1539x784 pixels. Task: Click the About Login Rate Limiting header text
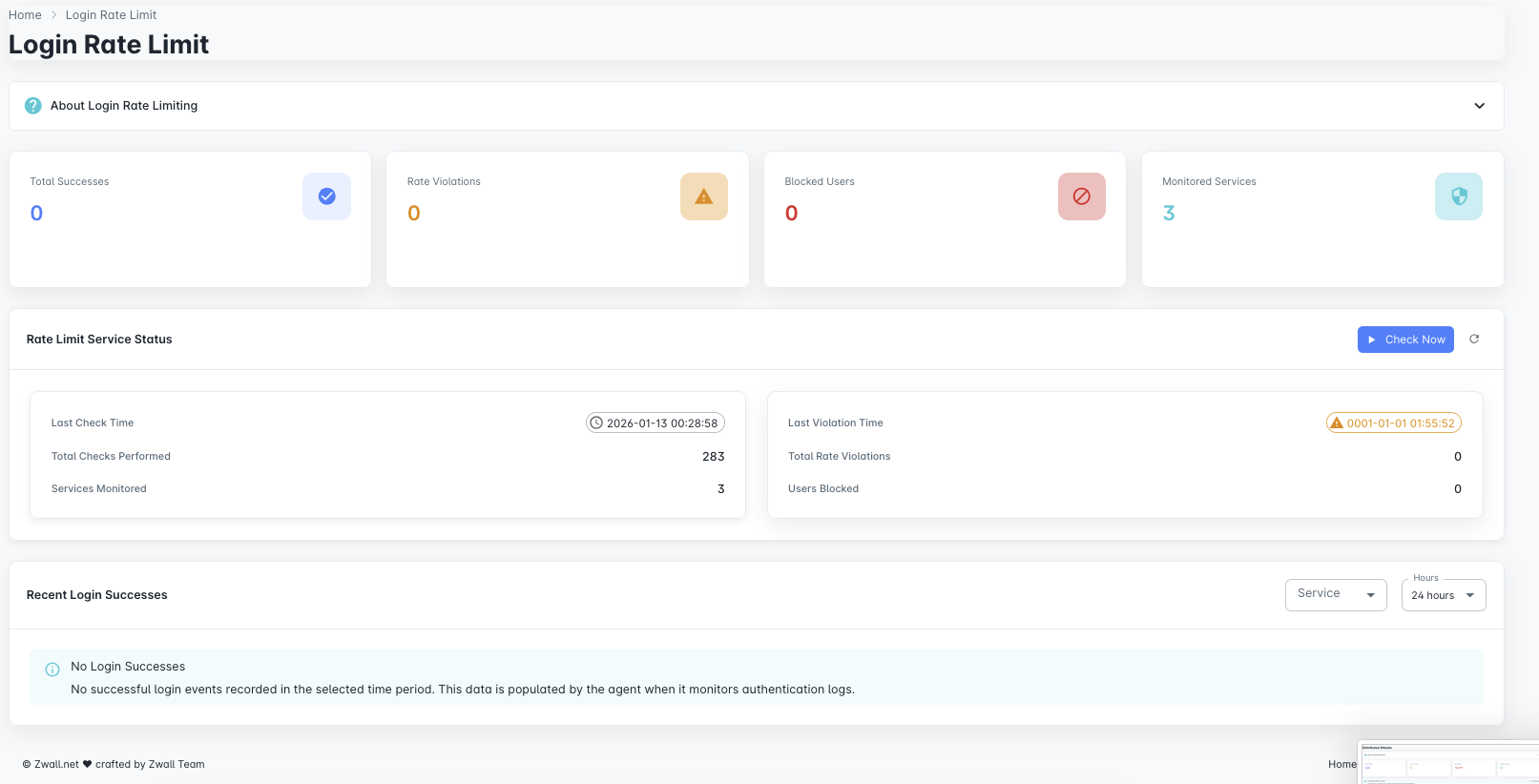click(x=124, y=106)
